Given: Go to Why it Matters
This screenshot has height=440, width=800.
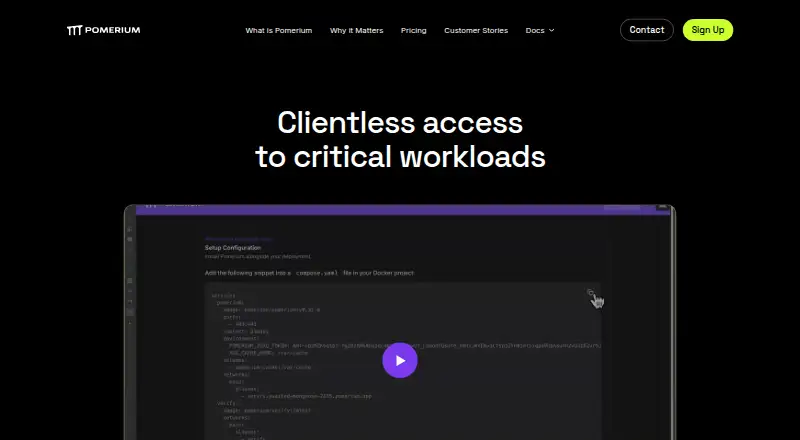Looking at the screenshot, I should pyautogui.click(x=356, y=31).
